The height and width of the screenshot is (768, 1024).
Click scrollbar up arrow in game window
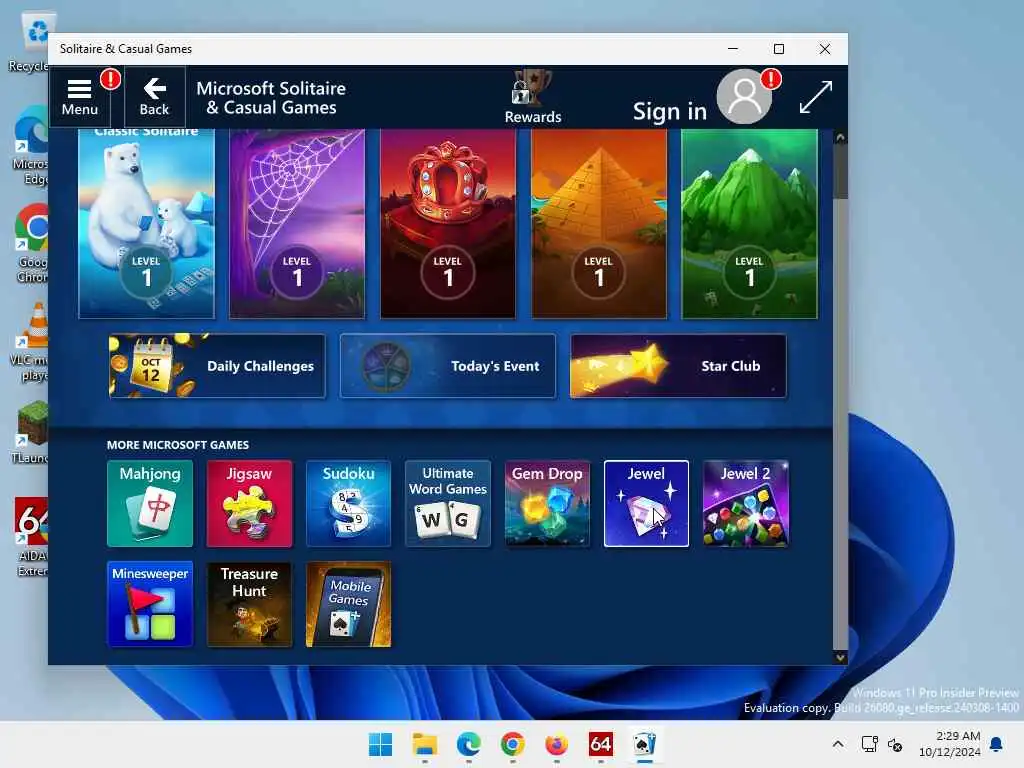click(x=840, y=137)
